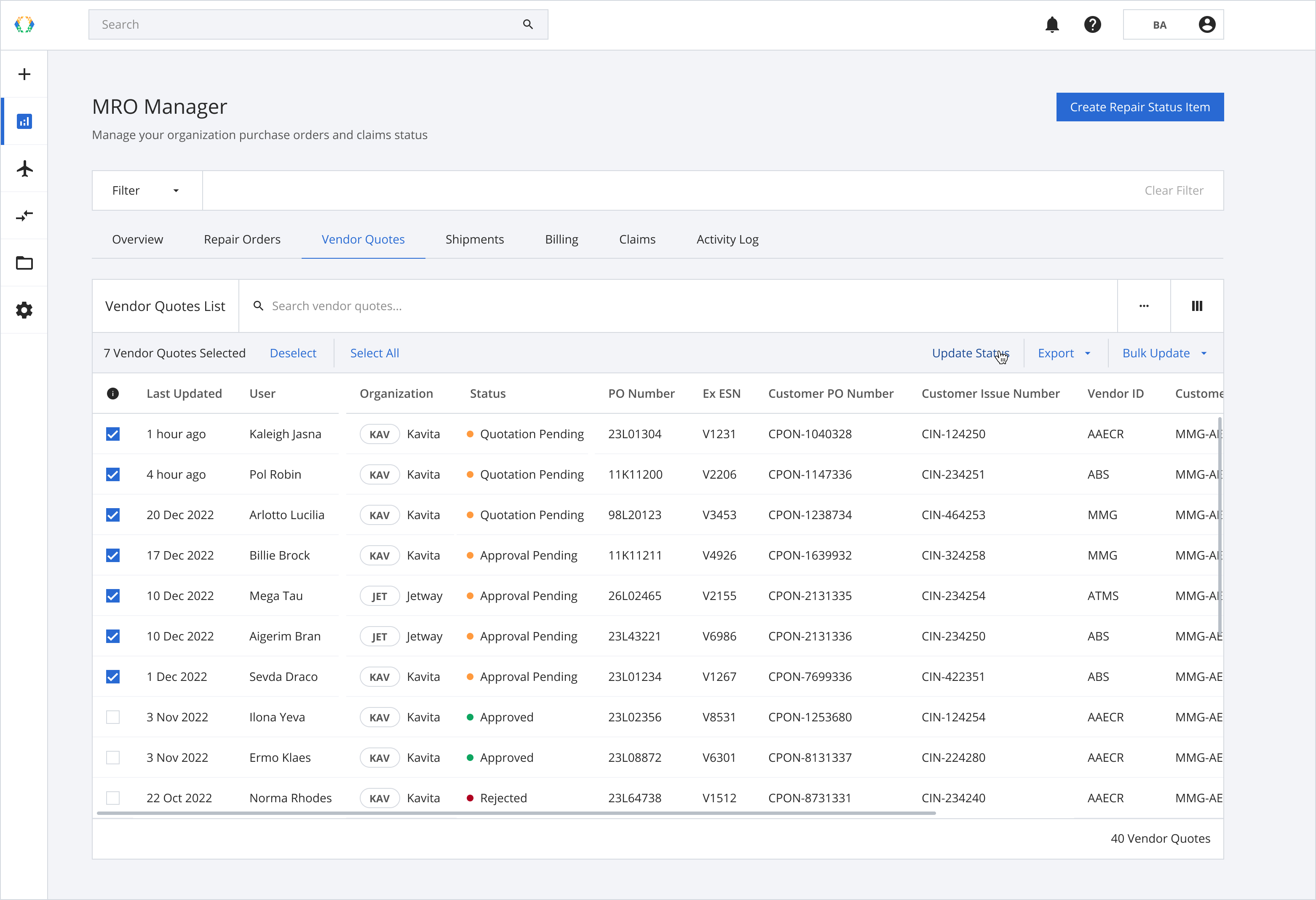Screen dimensions: 1316x900
Task: Open the settings gear in sidebar
Action: 24,311
